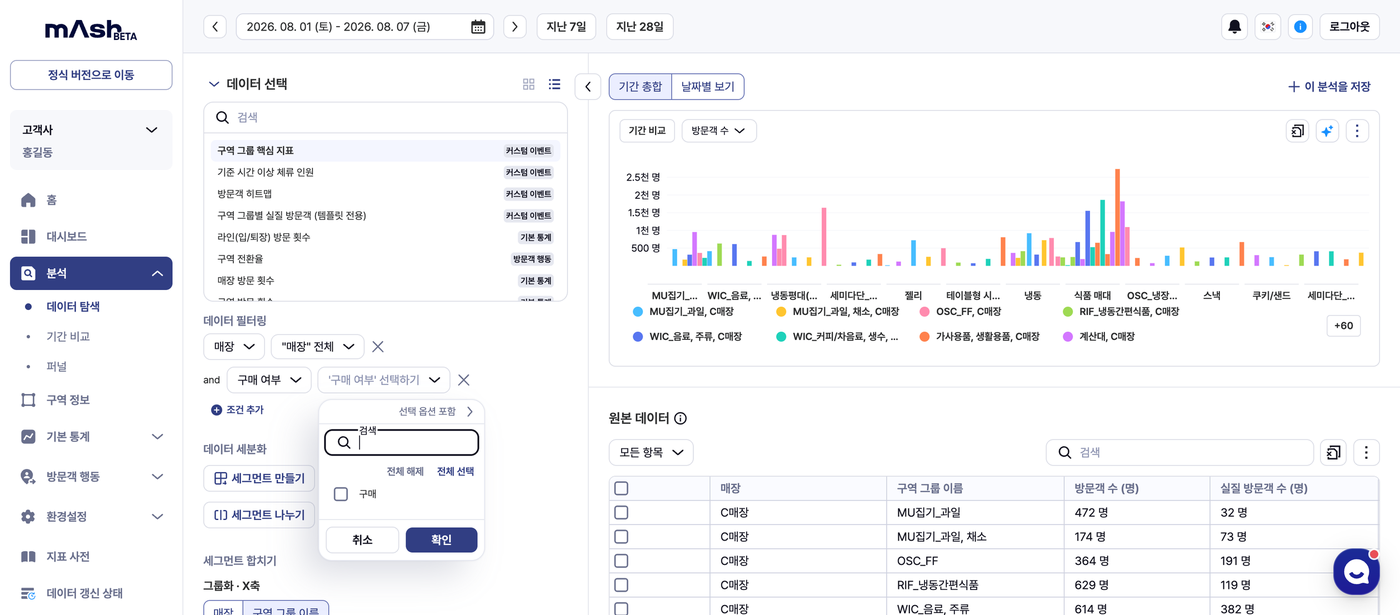1400x615 pixels.
Task: Open the "매장" 전체 value dropdown
Action: pyautogui.click(x=318, y=347)
